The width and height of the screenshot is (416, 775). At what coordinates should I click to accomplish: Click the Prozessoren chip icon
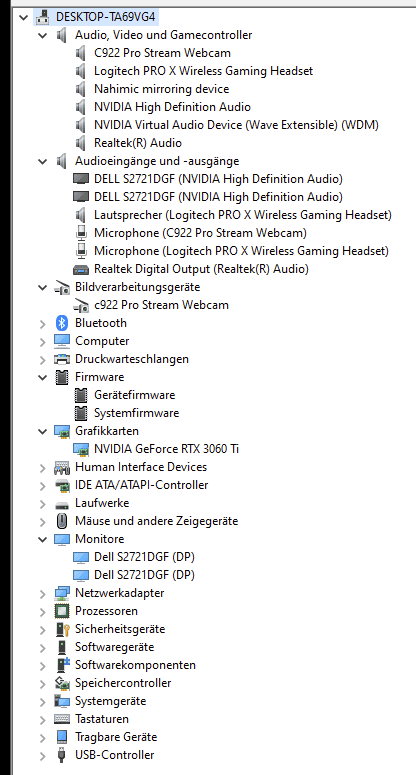point(62,611)
